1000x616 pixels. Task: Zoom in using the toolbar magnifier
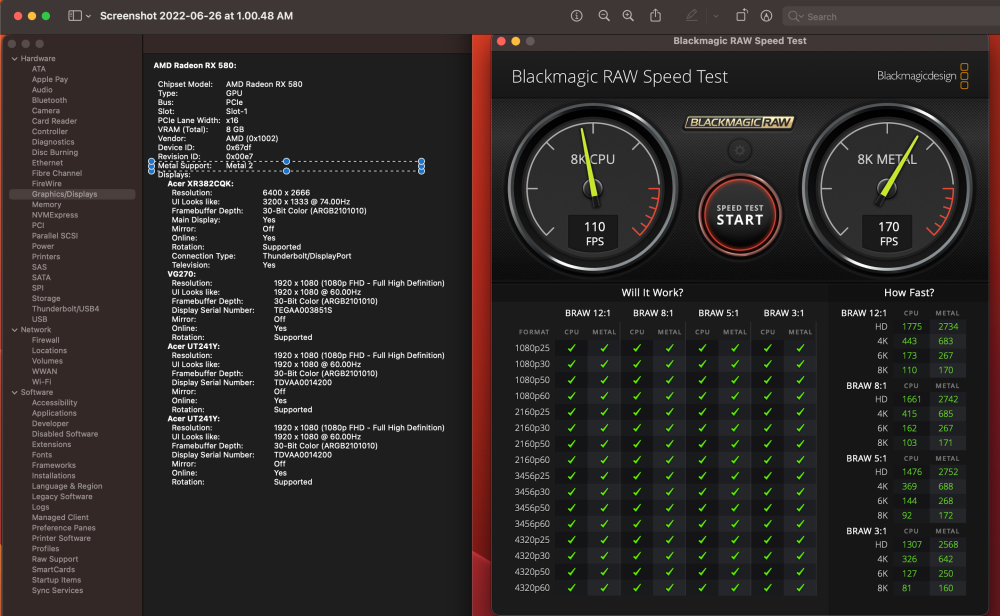(x=628, y=16)
